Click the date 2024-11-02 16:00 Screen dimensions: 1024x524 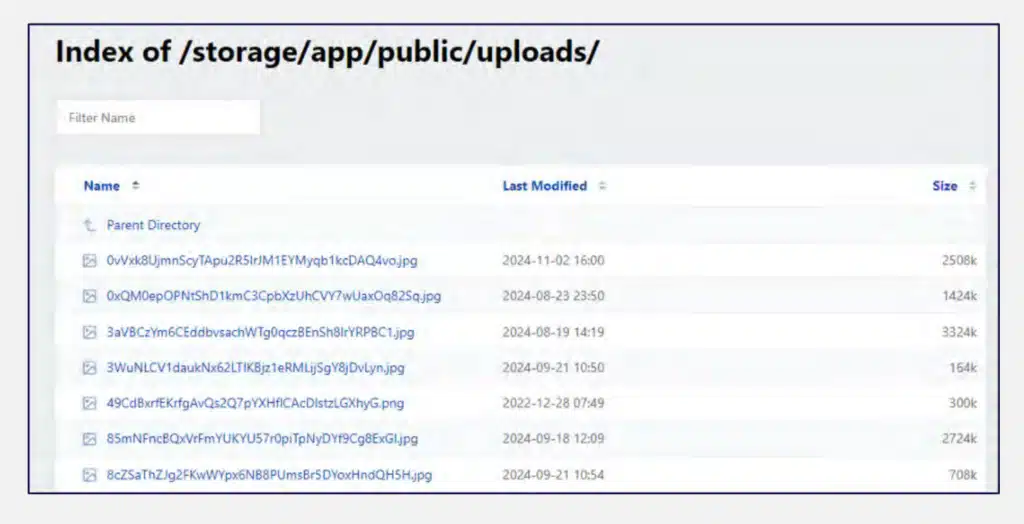point(553,261)
